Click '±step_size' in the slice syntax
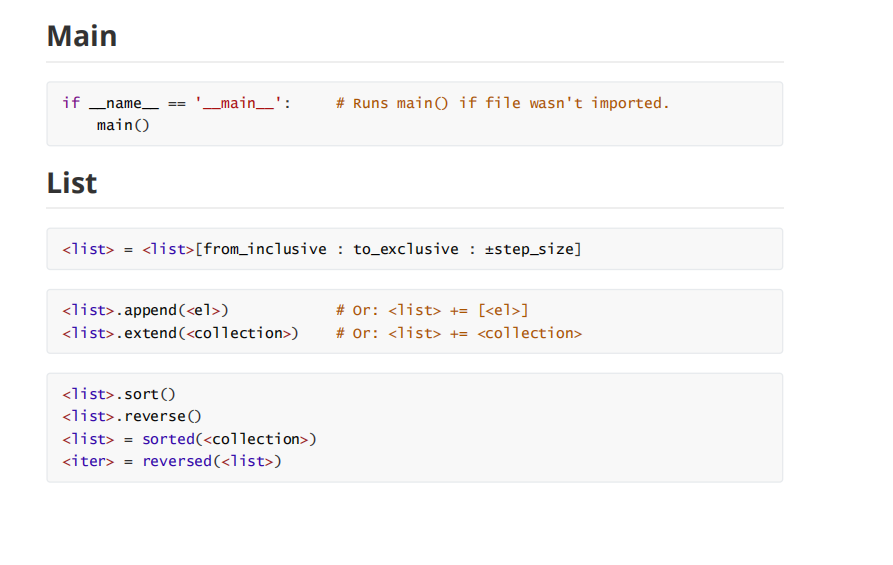This screenshot has height=565, width=893. pyautogui.click(x=529, y=249)
